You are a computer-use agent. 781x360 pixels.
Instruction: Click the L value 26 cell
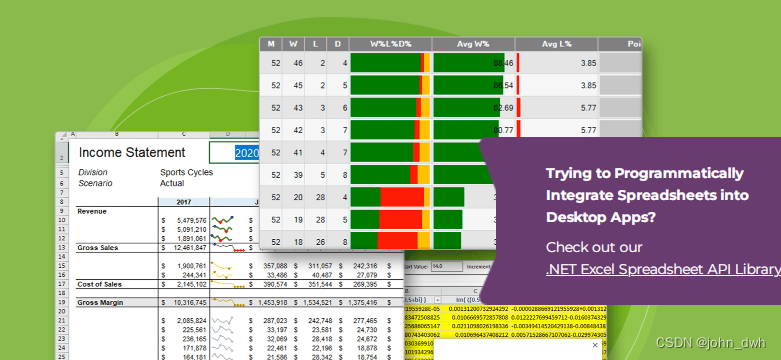(x=315, y=241)
